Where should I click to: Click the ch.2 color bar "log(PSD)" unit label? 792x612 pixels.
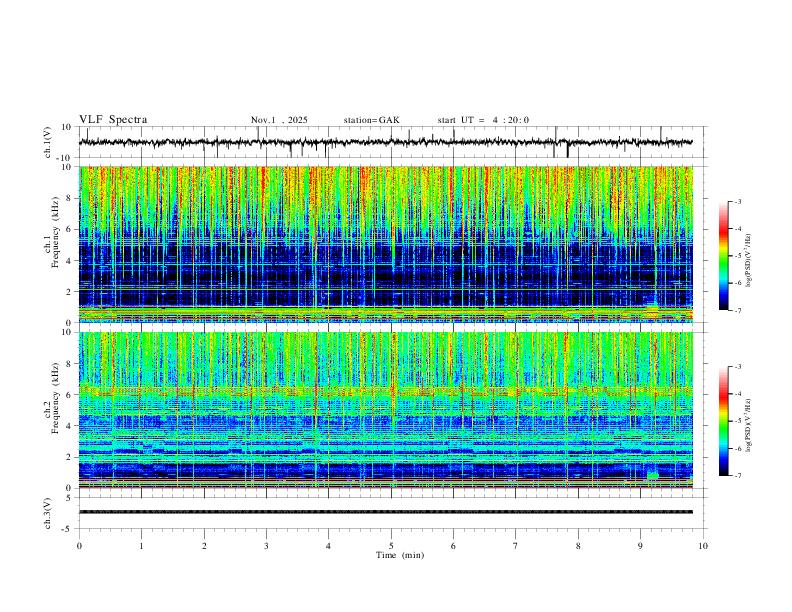(749, 425)
